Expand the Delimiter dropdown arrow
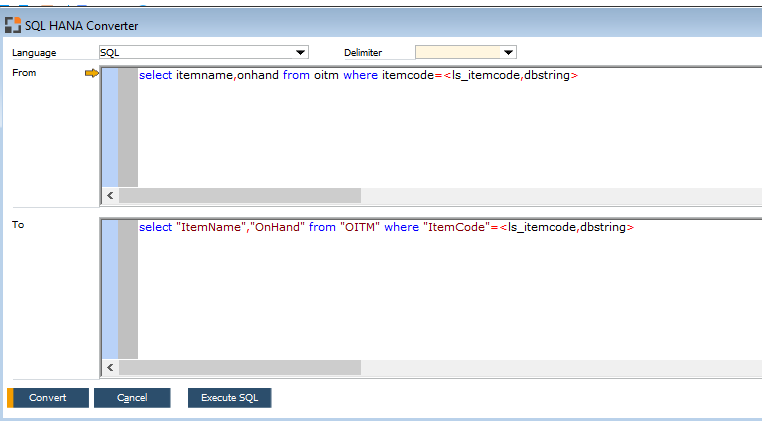 [508, 53]
